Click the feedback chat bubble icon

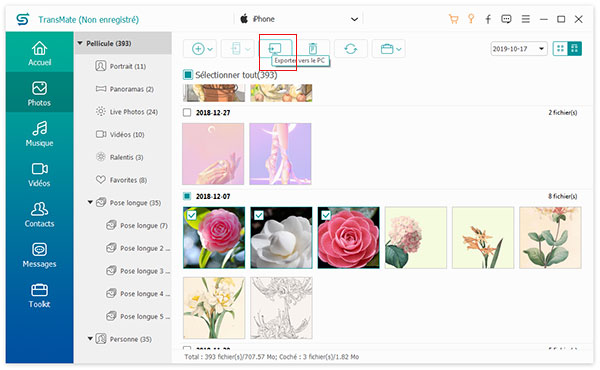click(x=506, y=19)
